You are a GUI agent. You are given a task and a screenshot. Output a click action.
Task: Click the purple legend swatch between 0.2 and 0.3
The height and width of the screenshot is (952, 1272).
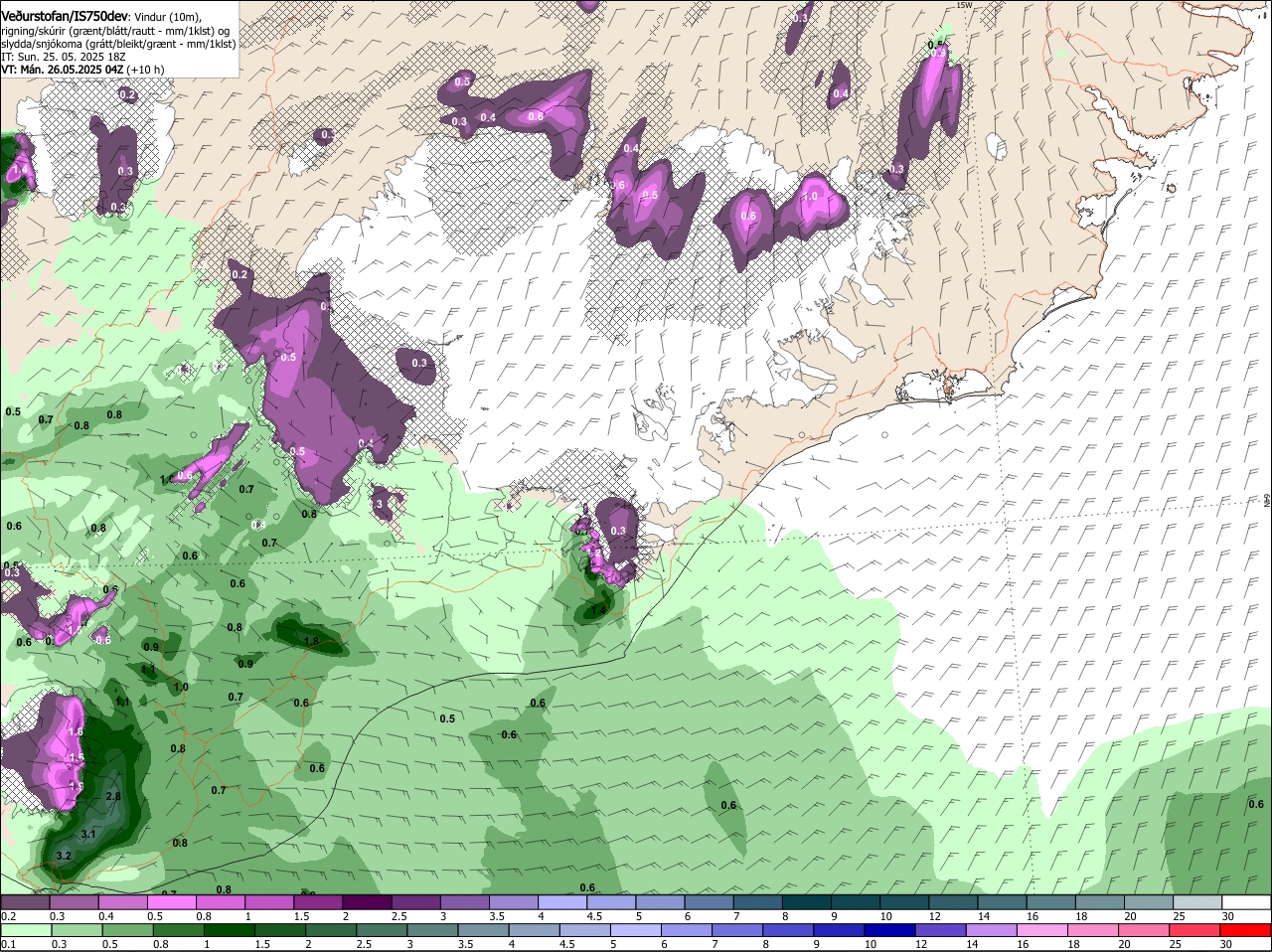pos(25,902)
